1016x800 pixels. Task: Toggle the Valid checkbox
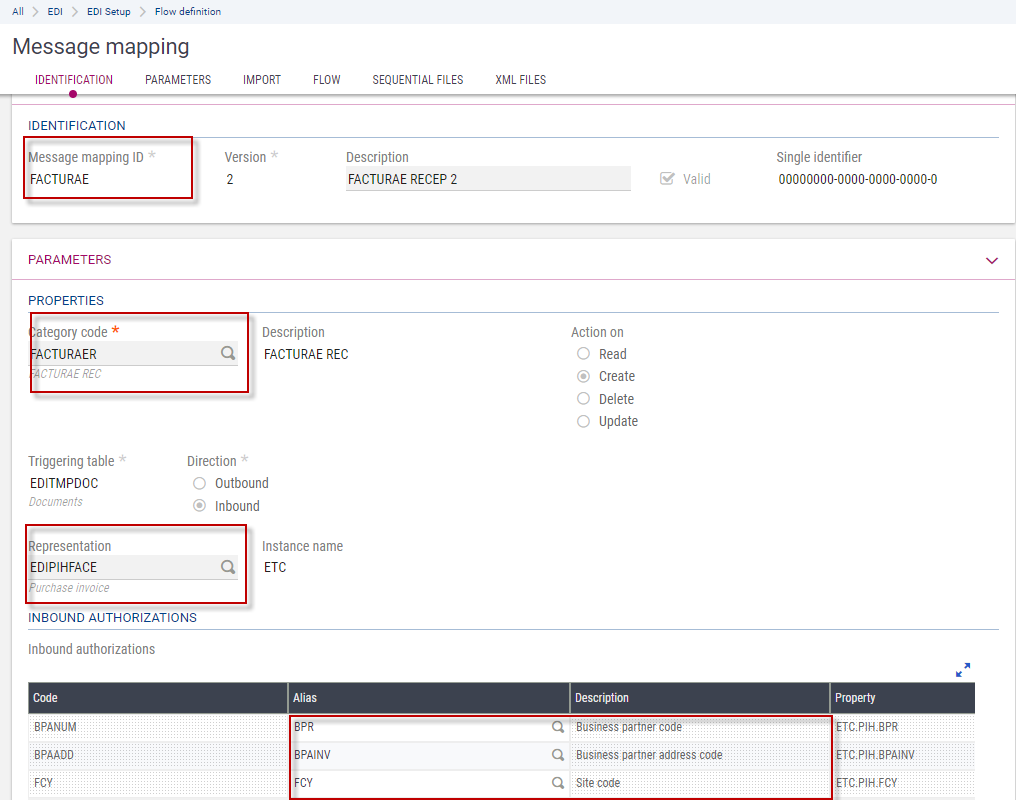pos(668,179)
